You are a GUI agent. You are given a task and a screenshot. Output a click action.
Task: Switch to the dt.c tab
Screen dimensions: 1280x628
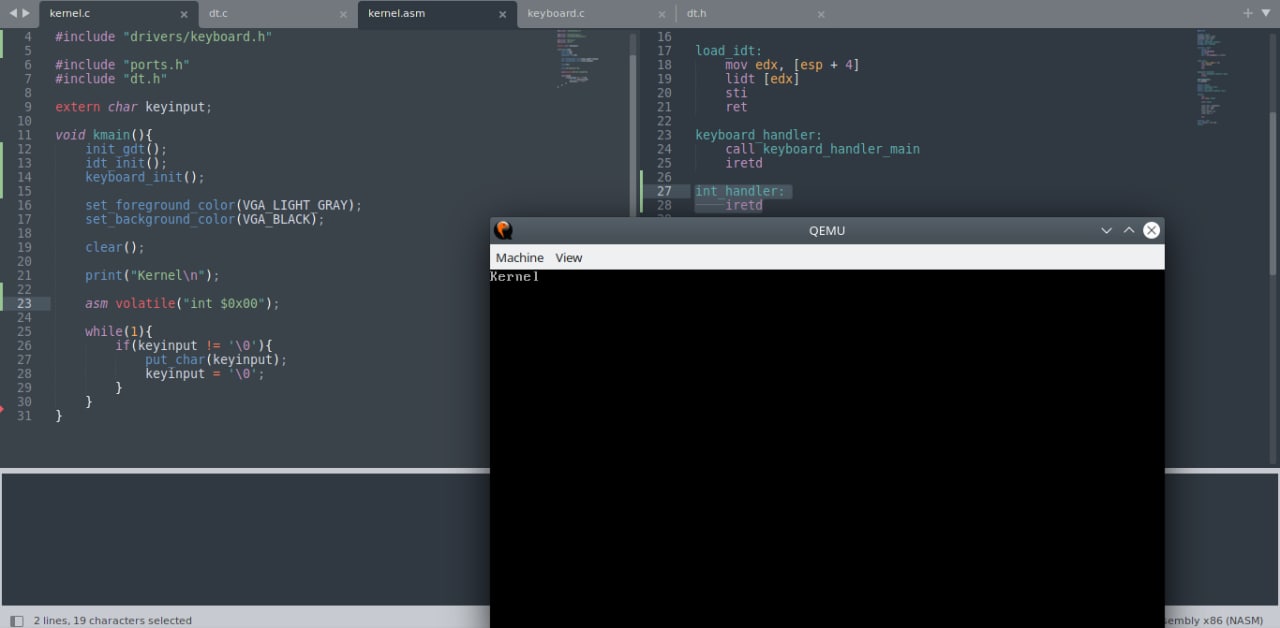click(x=218, y=14)
